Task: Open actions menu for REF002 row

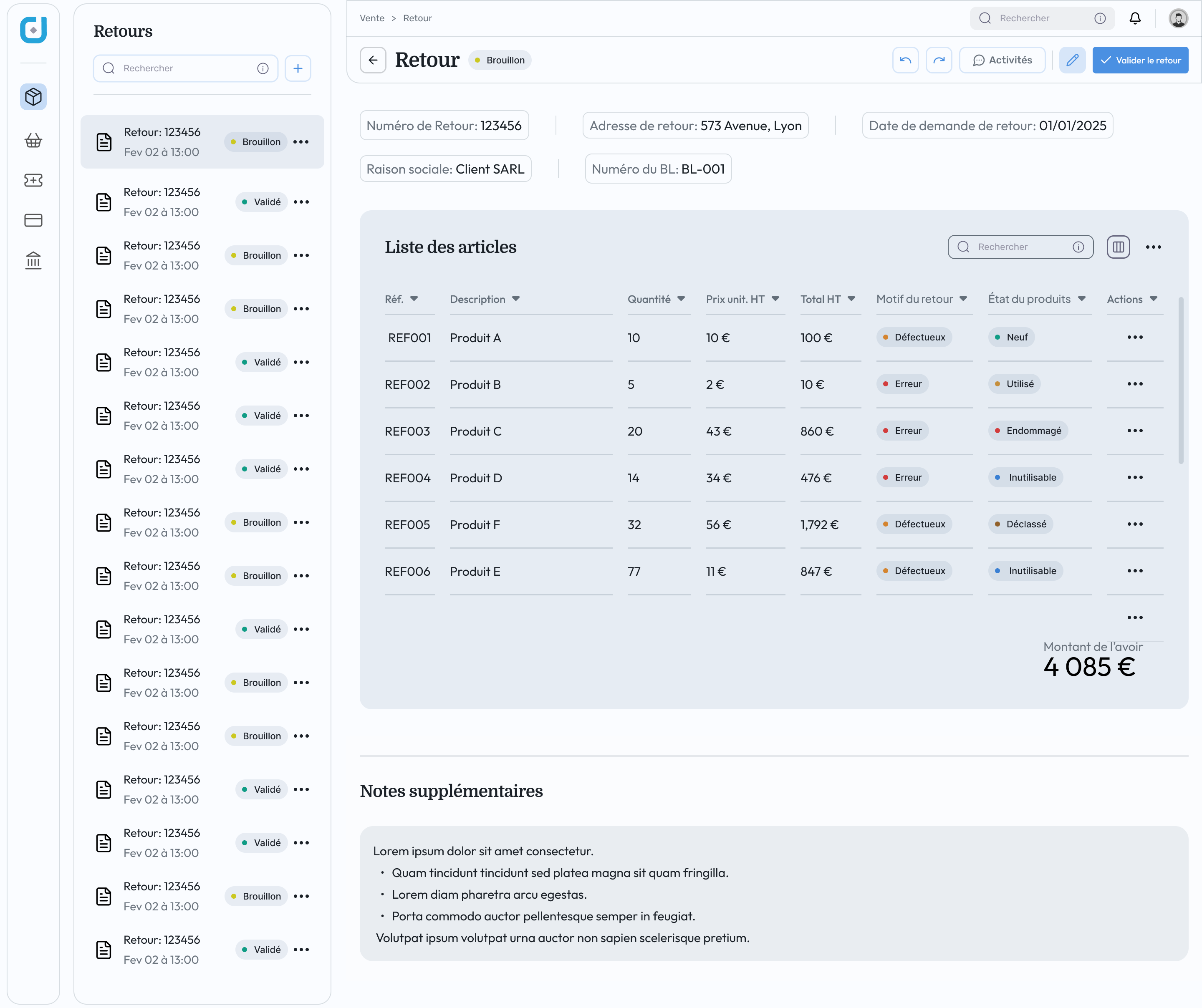Action: coord(1134,384)
